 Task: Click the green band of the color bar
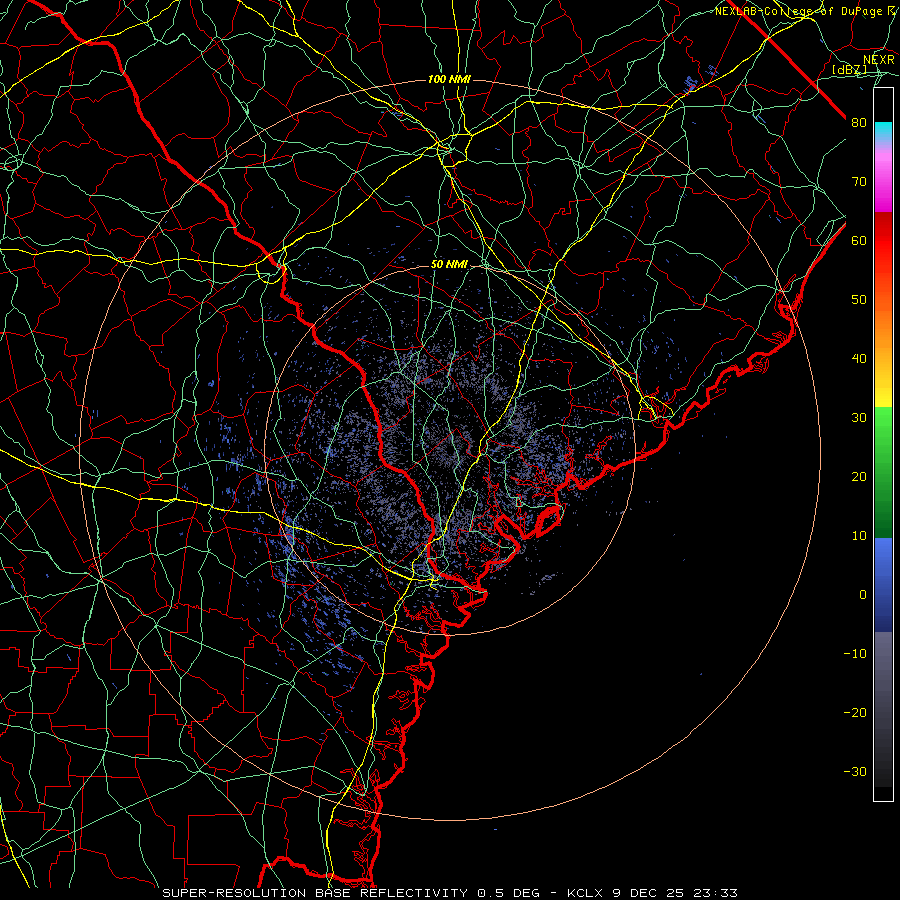883,473
